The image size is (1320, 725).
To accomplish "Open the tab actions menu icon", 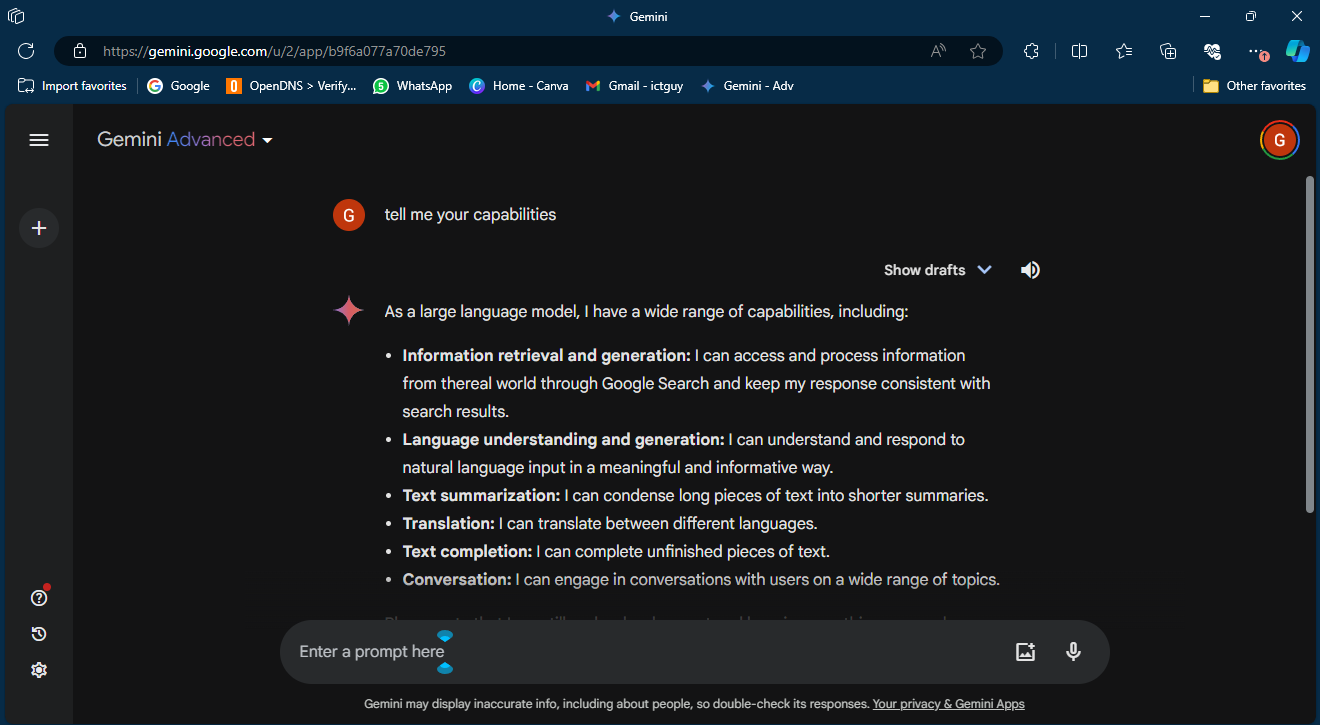I will (x=16, y=16).
